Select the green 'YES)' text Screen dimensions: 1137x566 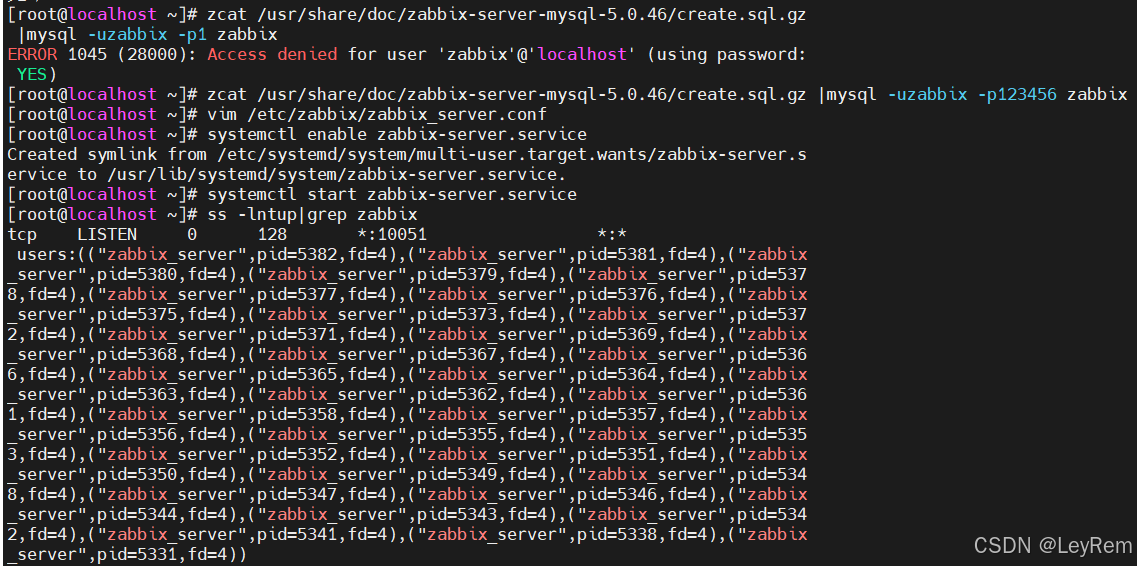point(36,74)
